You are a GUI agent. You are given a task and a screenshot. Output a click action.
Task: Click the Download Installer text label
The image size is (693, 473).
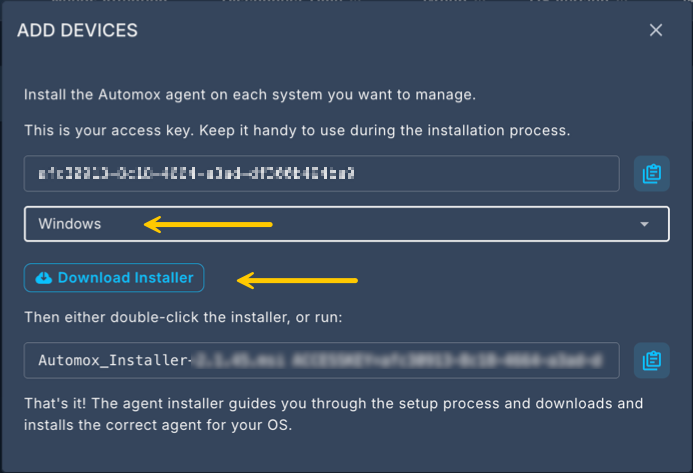126,278
